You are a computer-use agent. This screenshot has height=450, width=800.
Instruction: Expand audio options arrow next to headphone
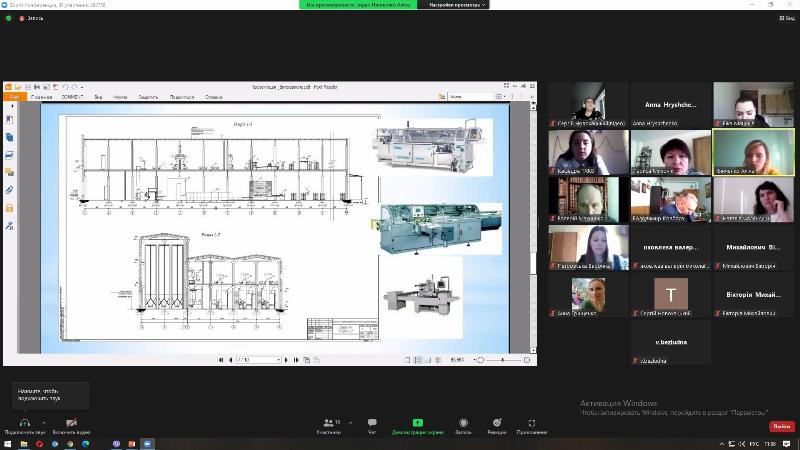tap(43, 421)
